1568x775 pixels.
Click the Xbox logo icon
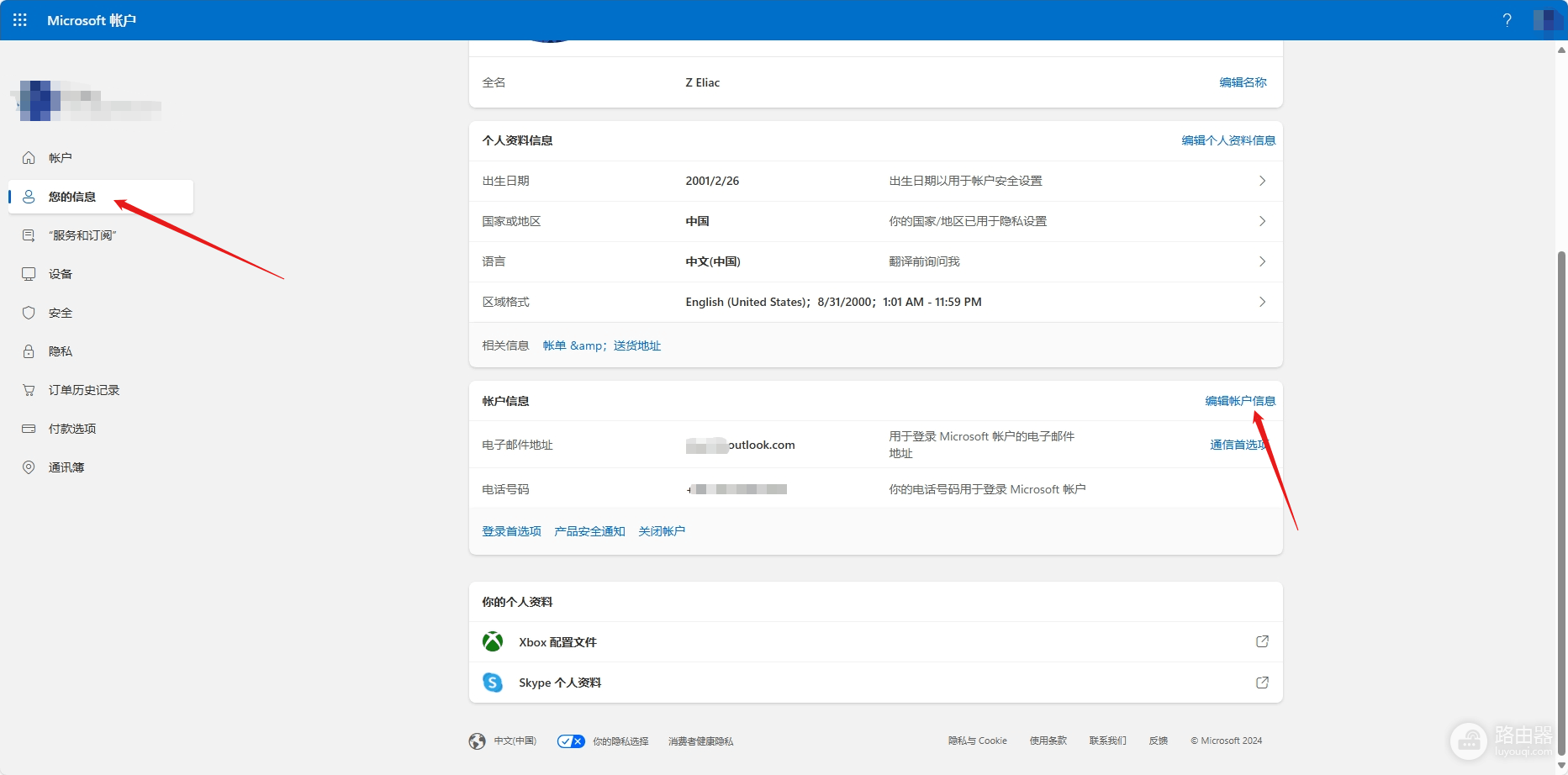pyautogui.click(x=493, y=642)
